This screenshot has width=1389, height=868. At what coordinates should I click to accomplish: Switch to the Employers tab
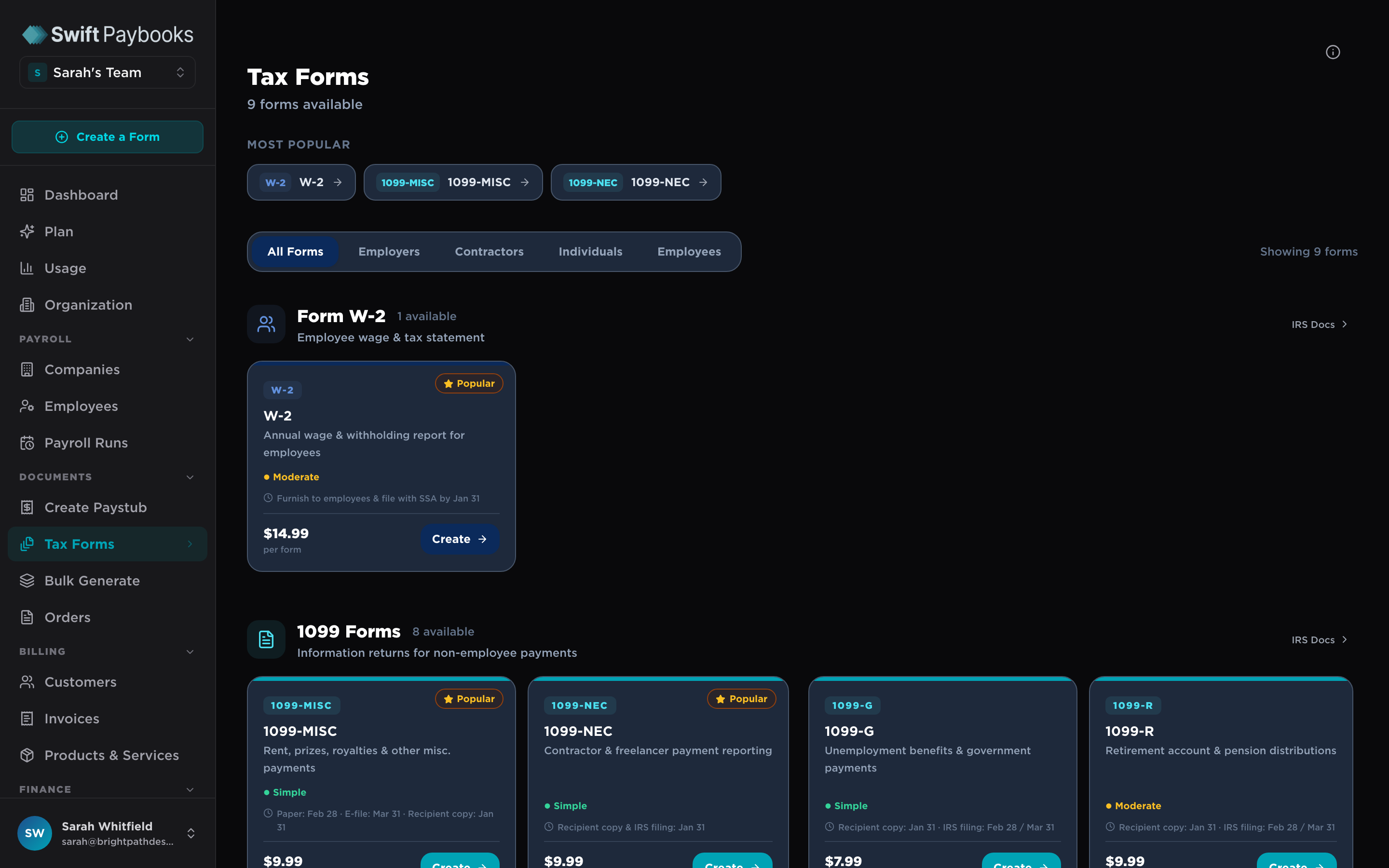click(x=389, y=251)
